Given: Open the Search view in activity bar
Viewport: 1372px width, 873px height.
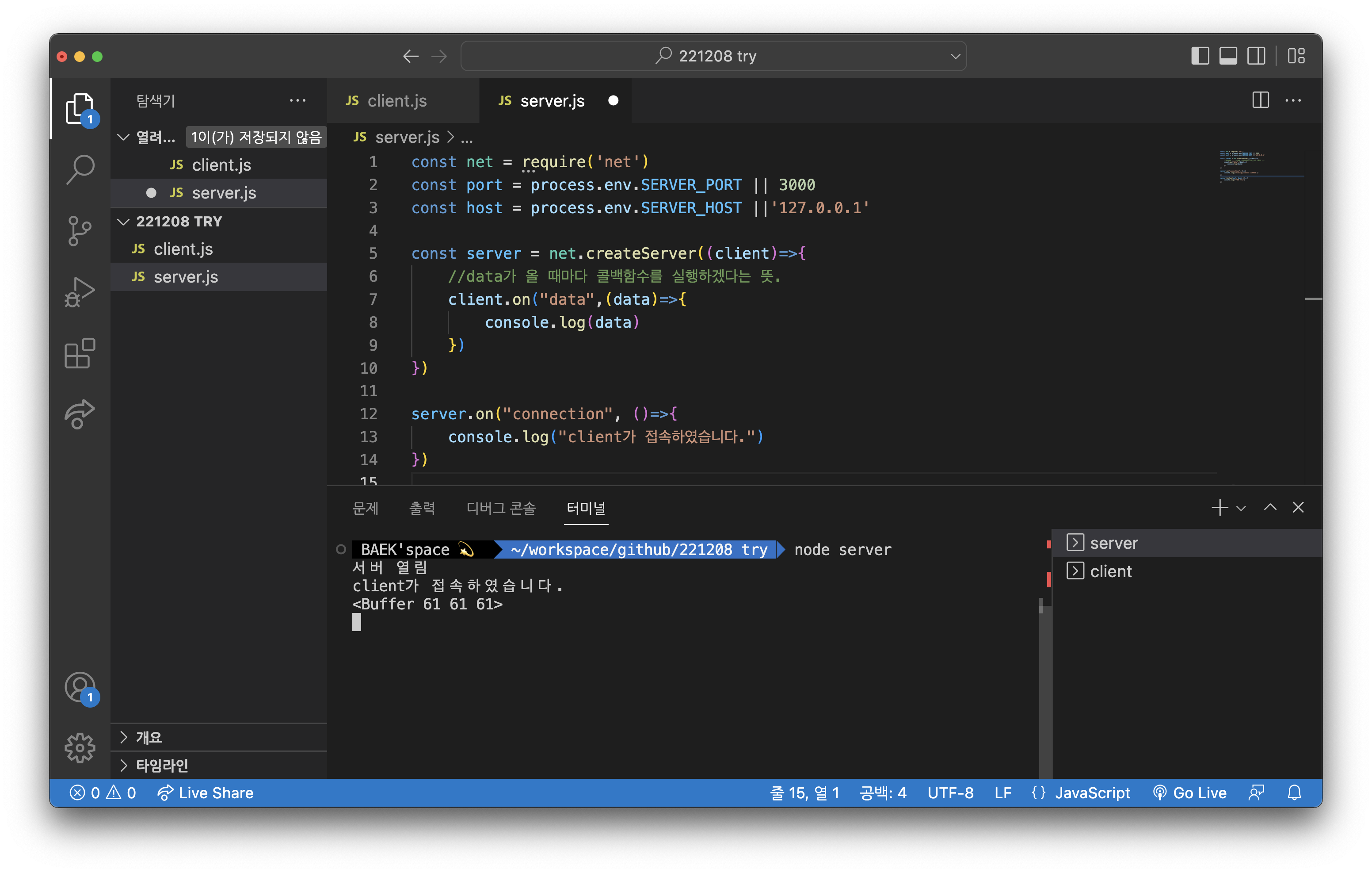Looking at the screenshot, I should pyautogui.click(x=80, y=169).
